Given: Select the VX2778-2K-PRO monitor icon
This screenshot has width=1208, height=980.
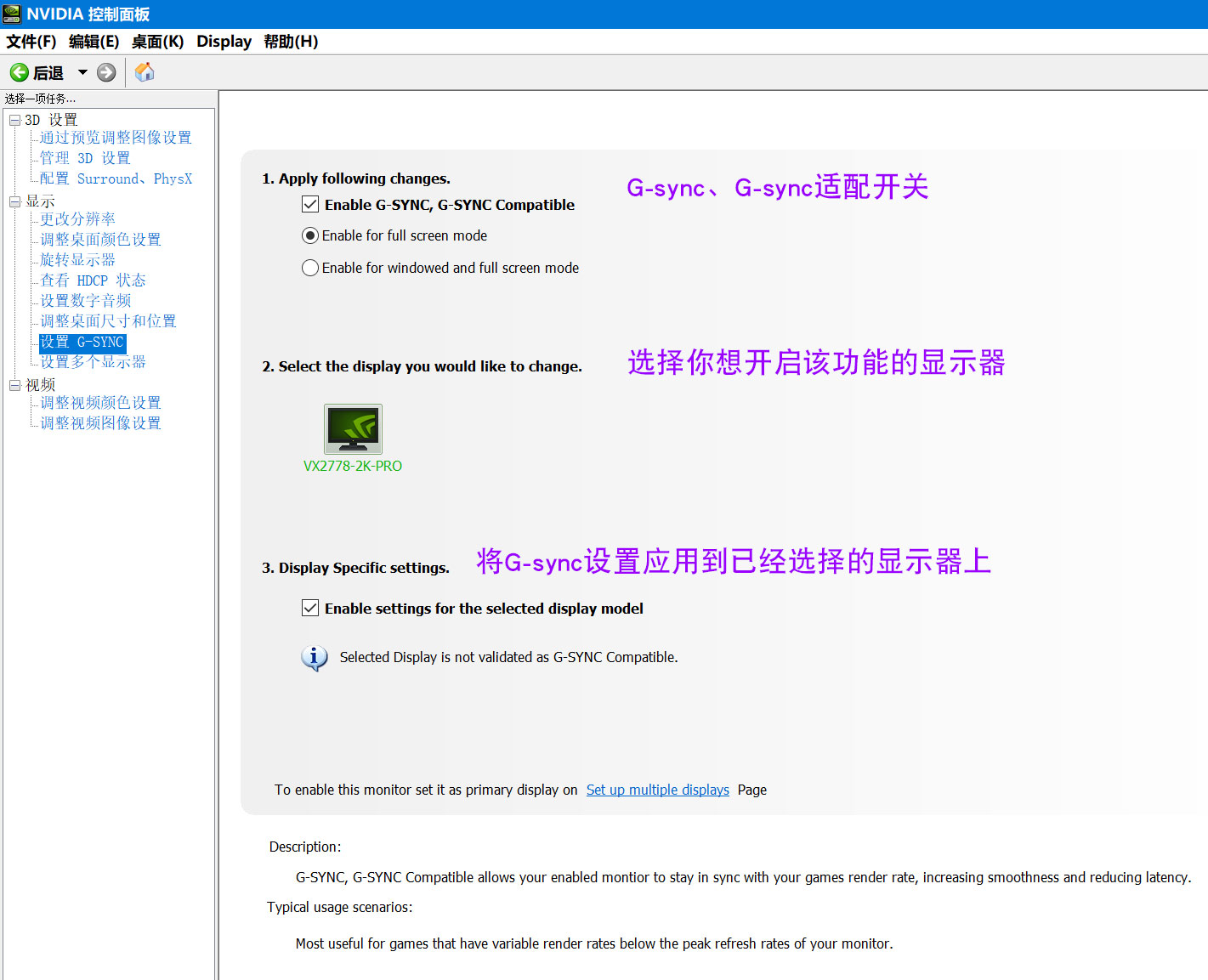Looking at the screenshot, I should point(352,429).
